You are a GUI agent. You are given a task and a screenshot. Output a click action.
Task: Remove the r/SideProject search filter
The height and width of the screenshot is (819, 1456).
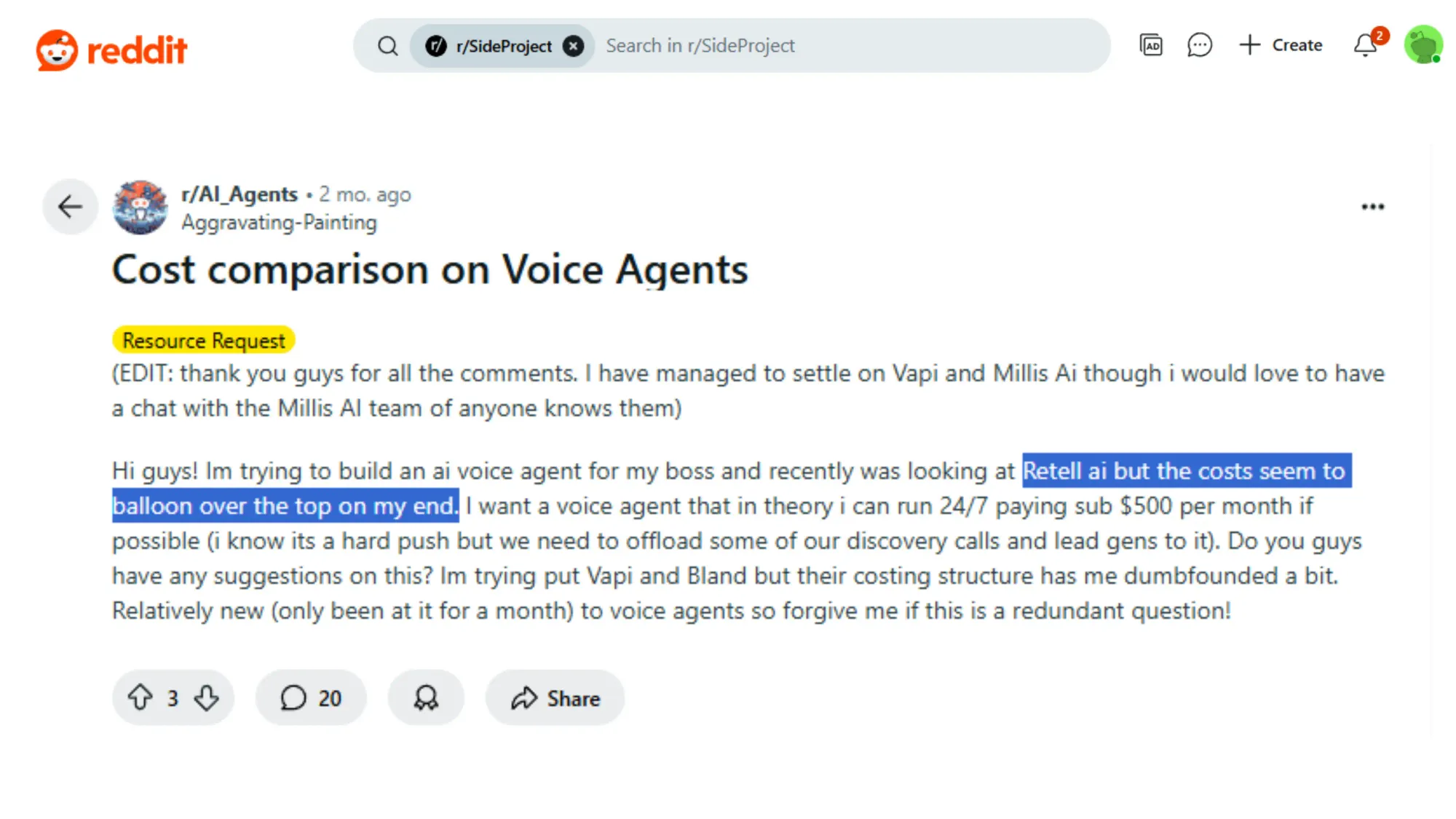pos(574,45)
